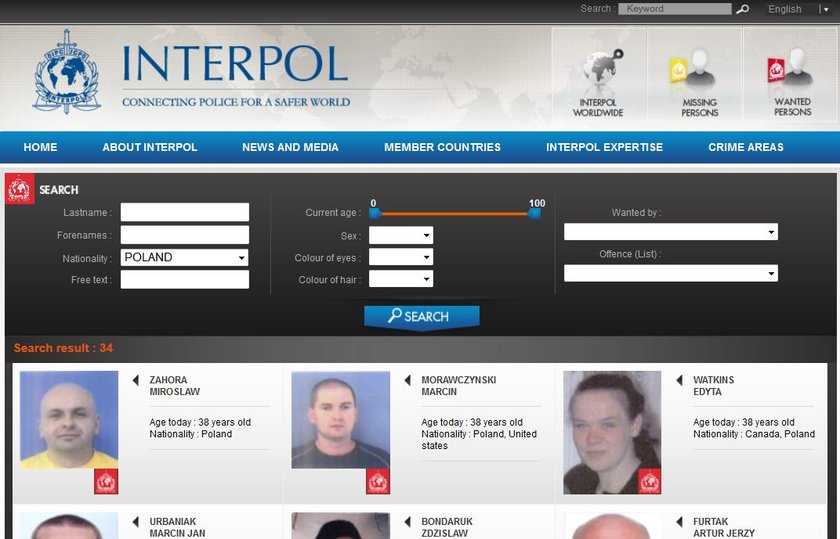Image resolution: width=840 pixels, height=539 pixels.
Task: Click red notice badge on Zahora Miroslaw photo
Action: [x=106, y=481]
